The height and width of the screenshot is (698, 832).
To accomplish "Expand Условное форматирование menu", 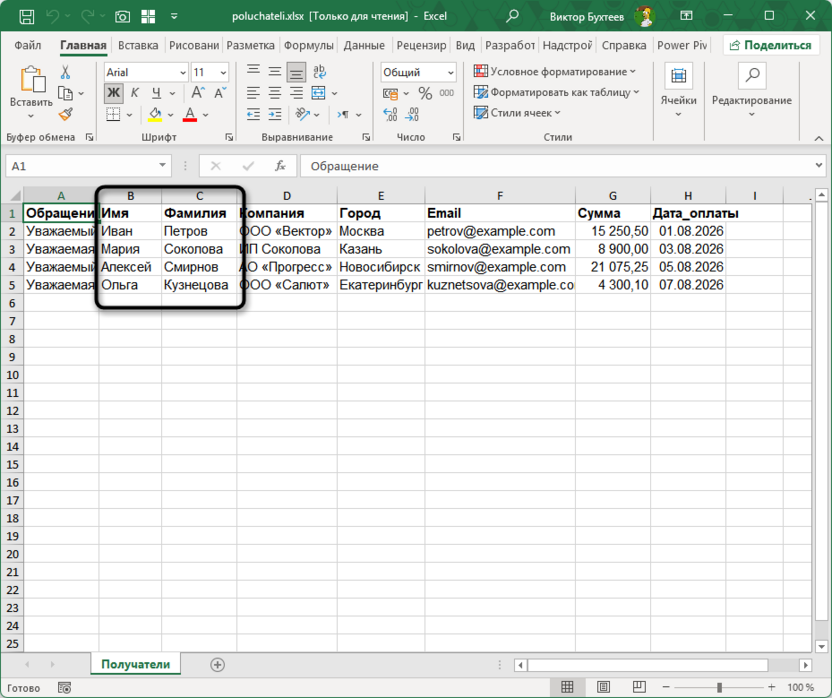I will pyautogui.click(x=554, y=72).
